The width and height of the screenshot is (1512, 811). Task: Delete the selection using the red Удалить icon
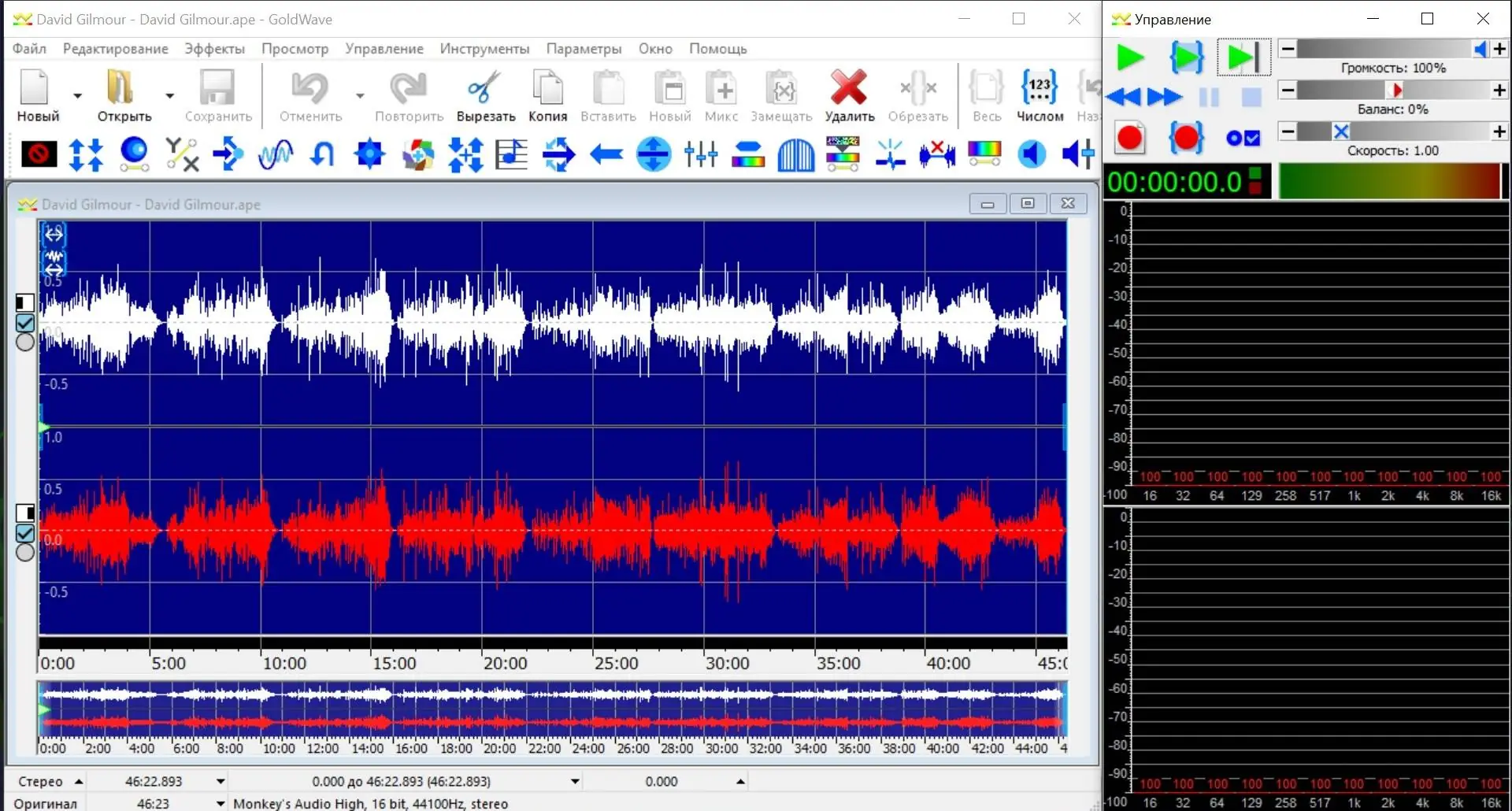(x=849, y=94)
